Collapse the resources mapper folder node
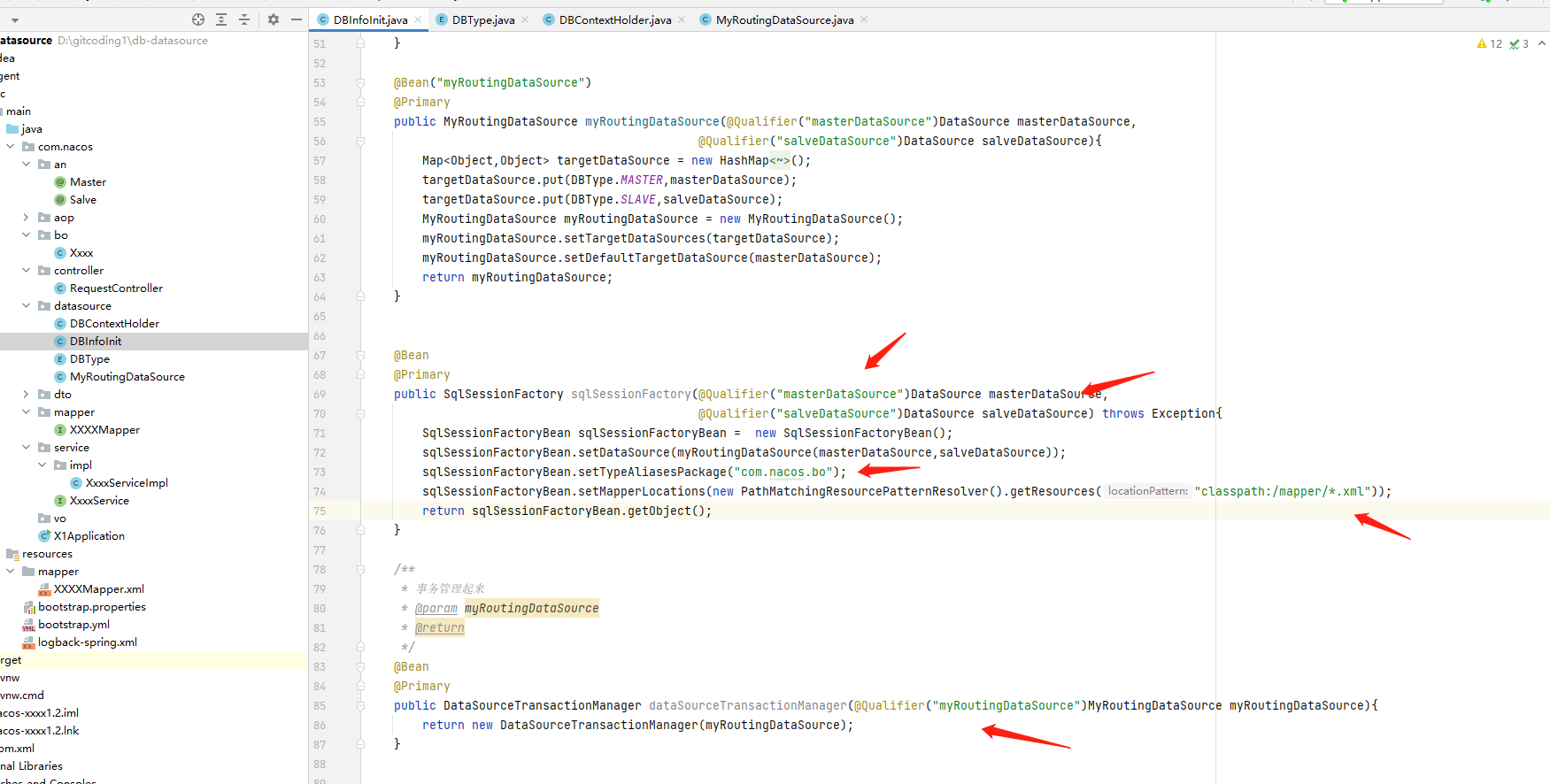The height and width of the screenshot is (784, 1550). point(11,572)
